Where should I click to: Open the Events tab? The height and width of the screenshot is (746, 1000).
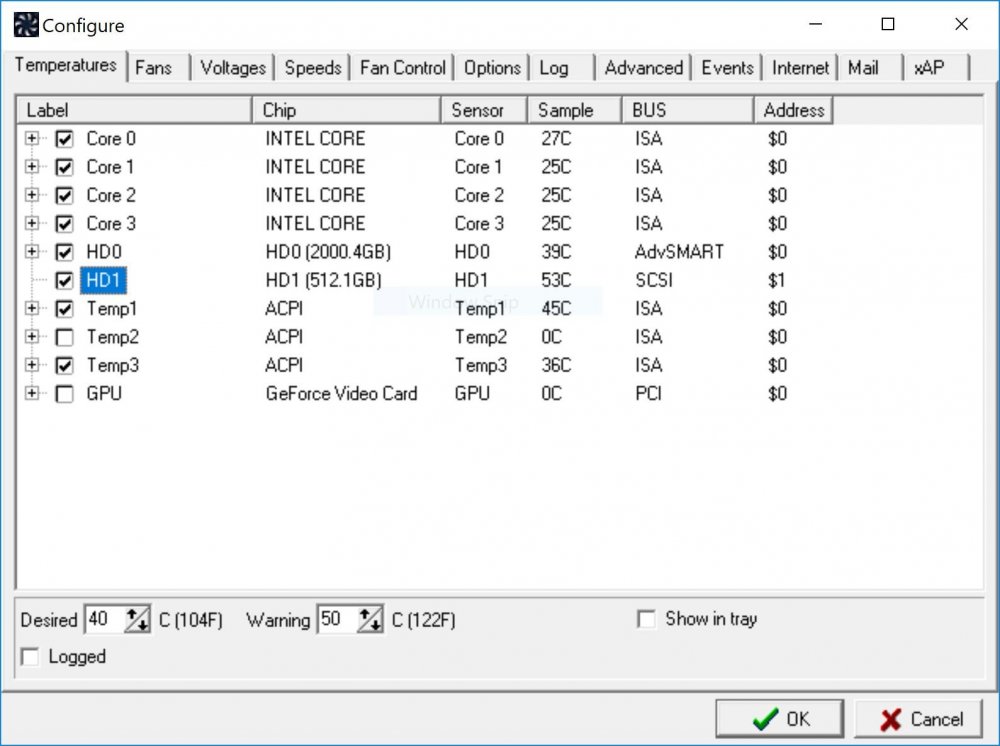pos(728,68)
